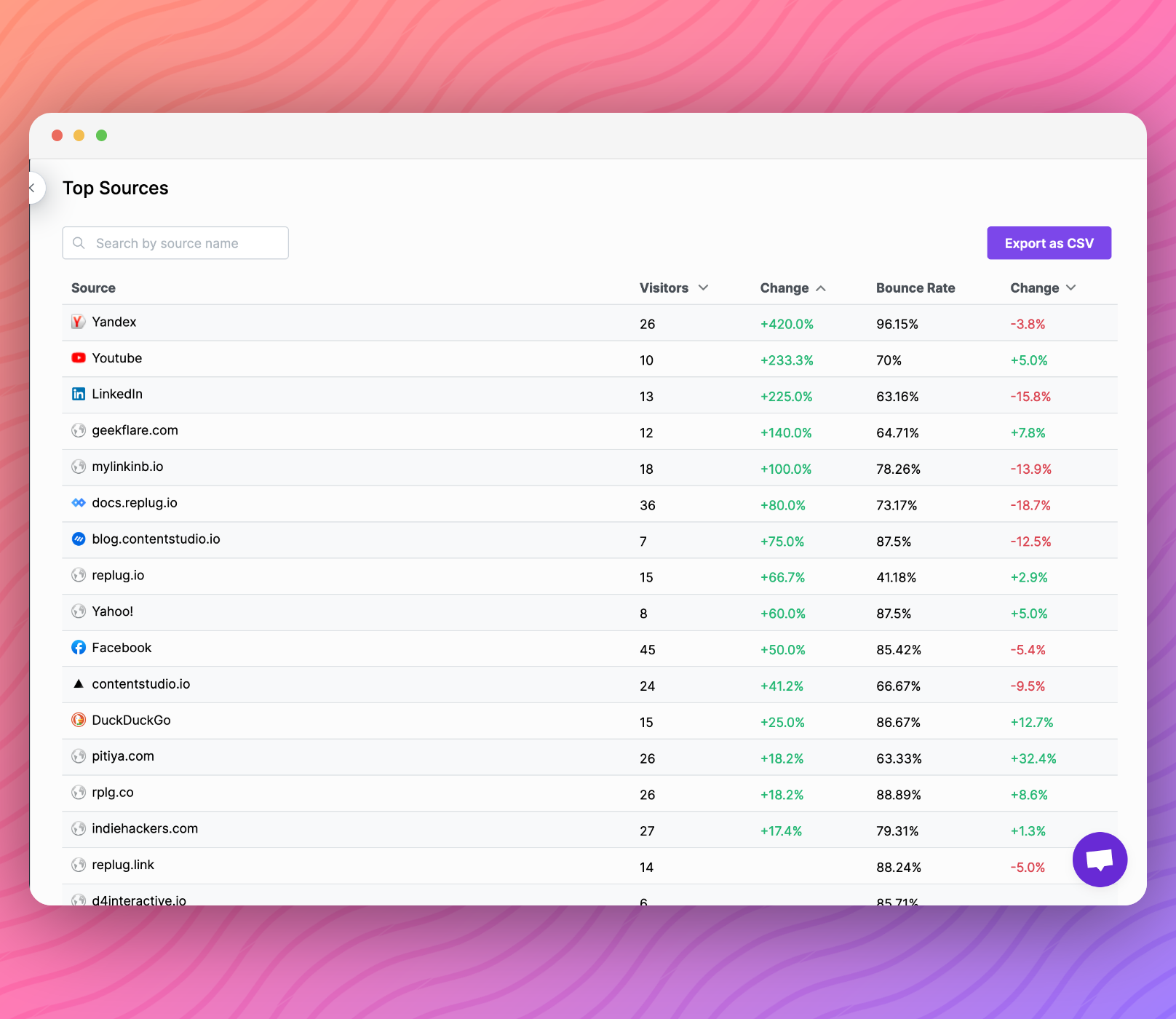
Task: Click the globe icon beside pitiya.com
Action: pos(79,756)
